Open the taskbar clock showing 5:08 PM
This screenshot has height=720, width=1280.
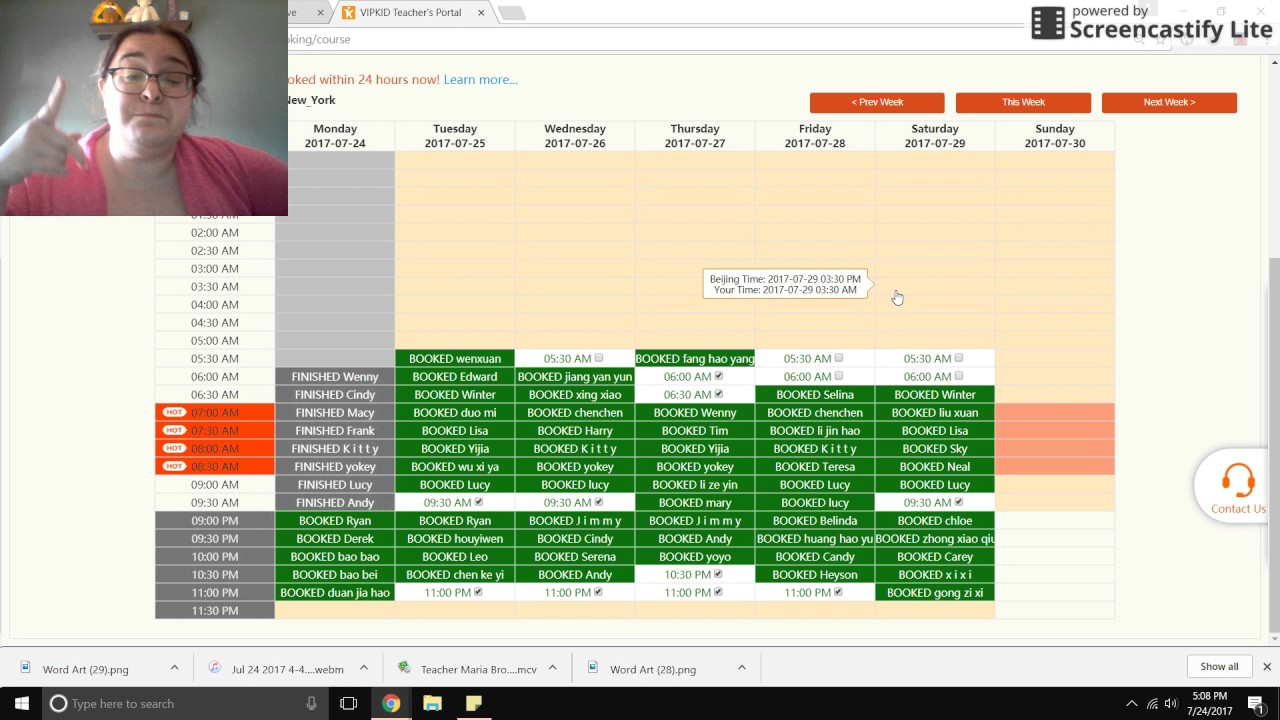(x=1209, y=704)
